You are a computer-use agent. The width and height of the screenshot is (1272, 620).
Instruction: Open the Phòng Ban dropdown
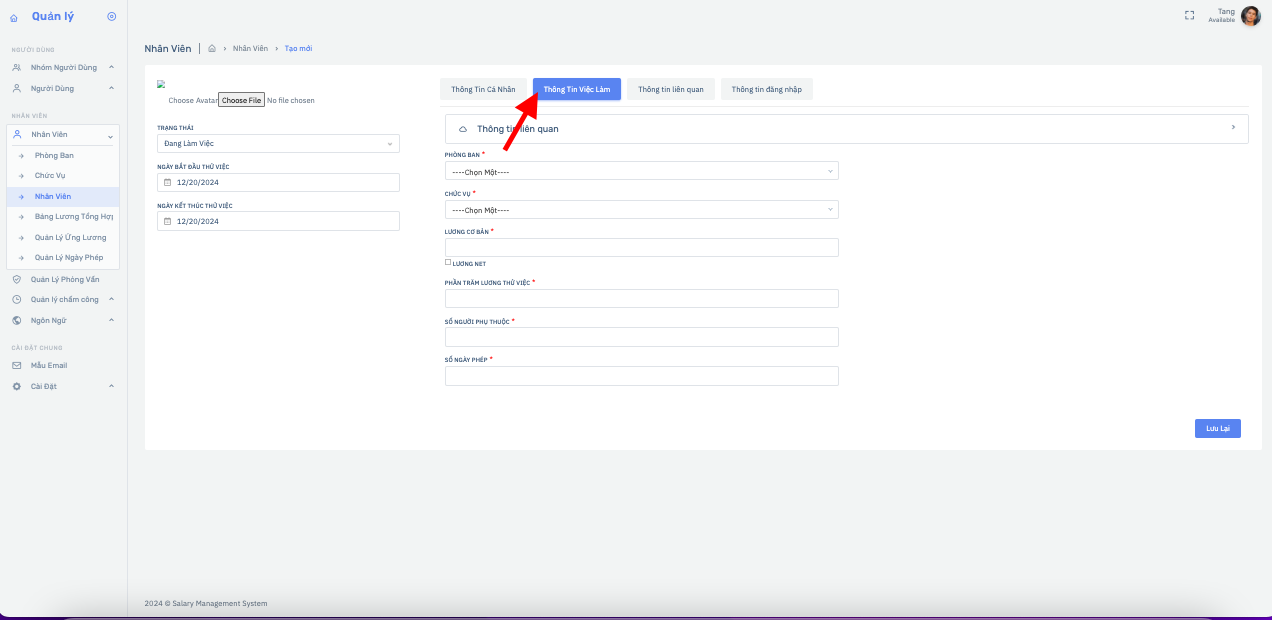click(x=641, y=171)
